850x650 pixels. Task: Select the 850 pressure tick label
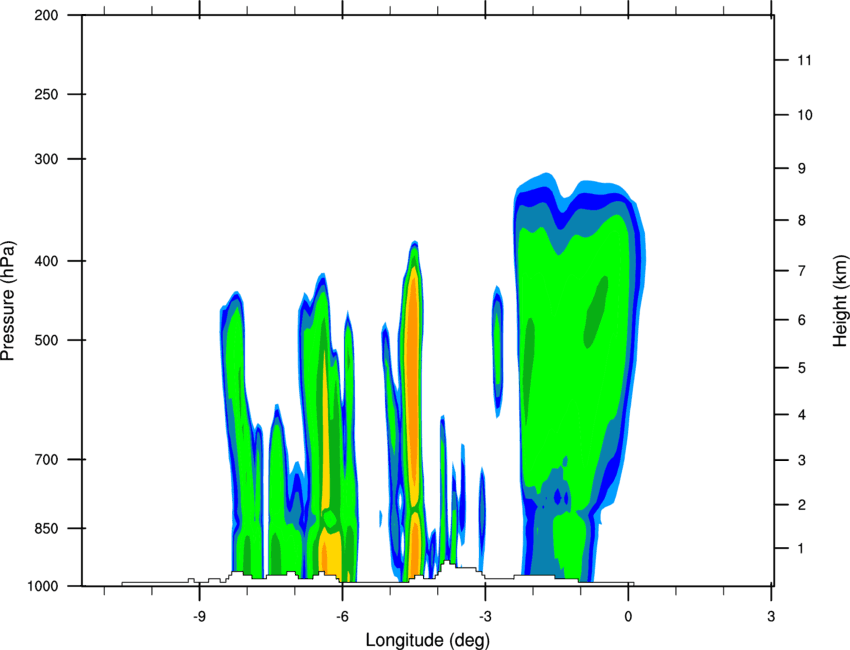tap(47, 528)
